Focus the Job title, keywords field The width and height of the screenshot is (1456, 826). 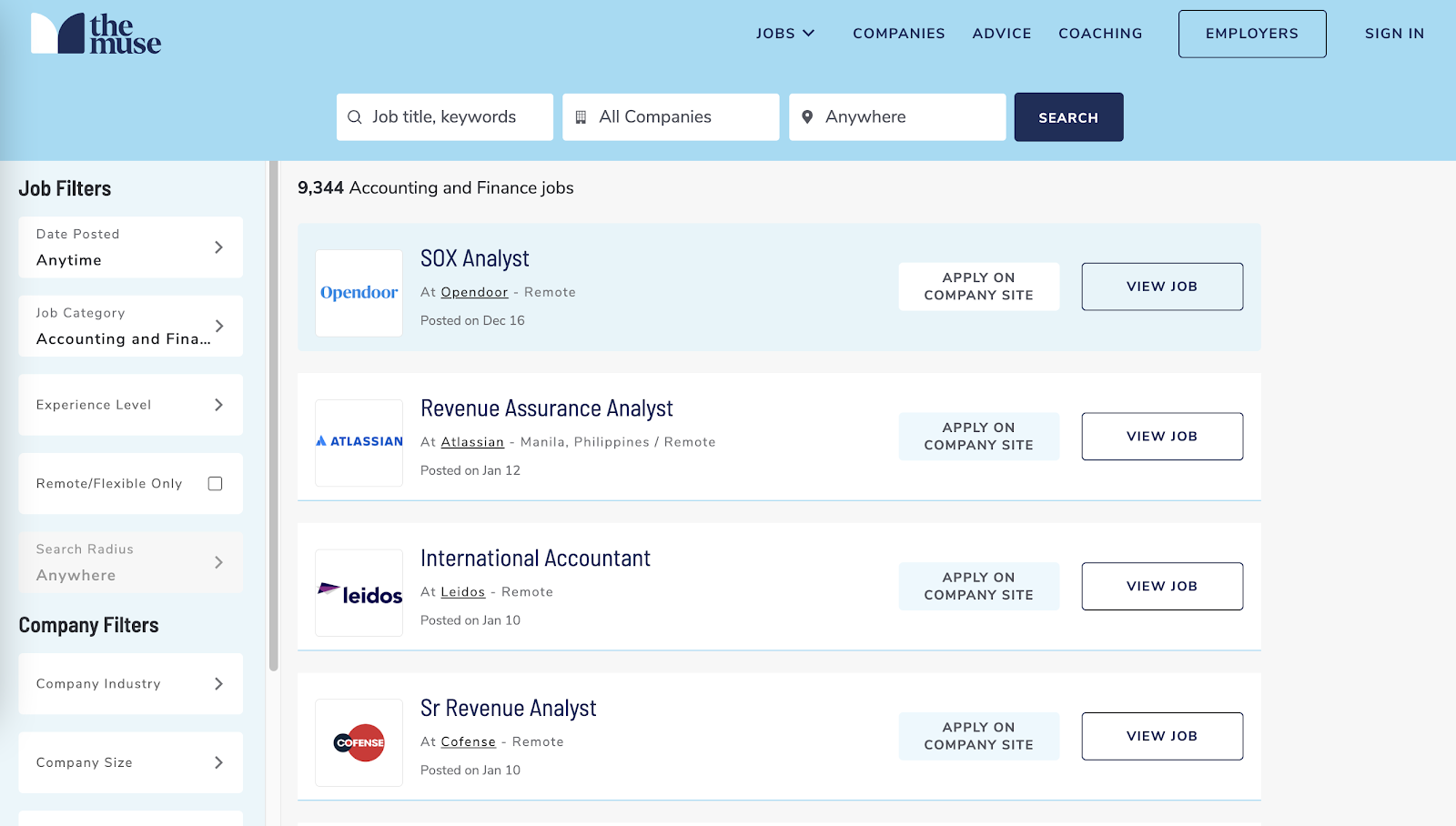point(445,117)
